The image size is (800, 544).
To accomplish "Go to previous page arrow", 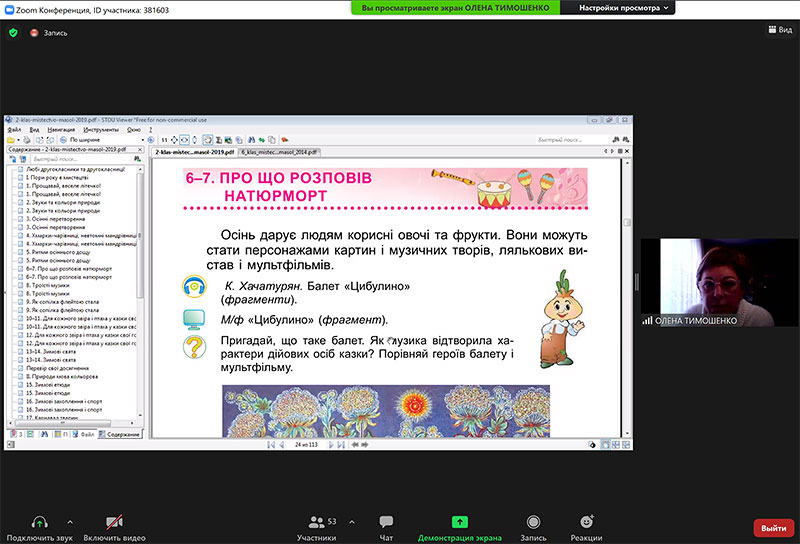I will tap(282, 444).
